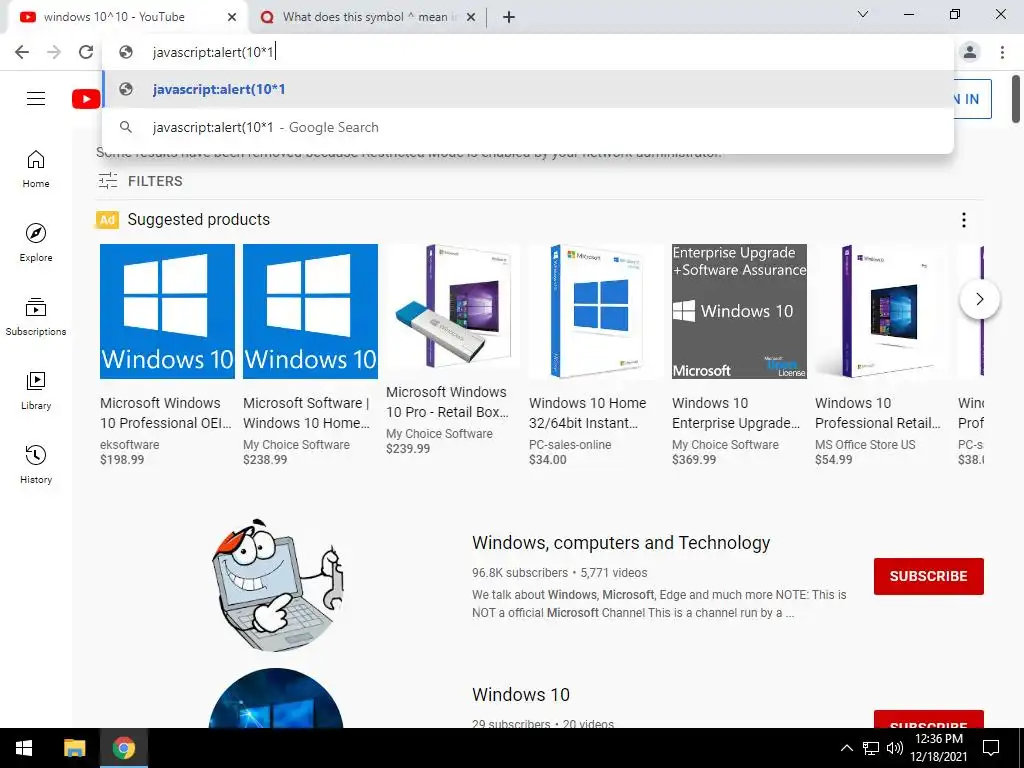Open Subscriptions in YouTube sidebar

coord(36,317)
